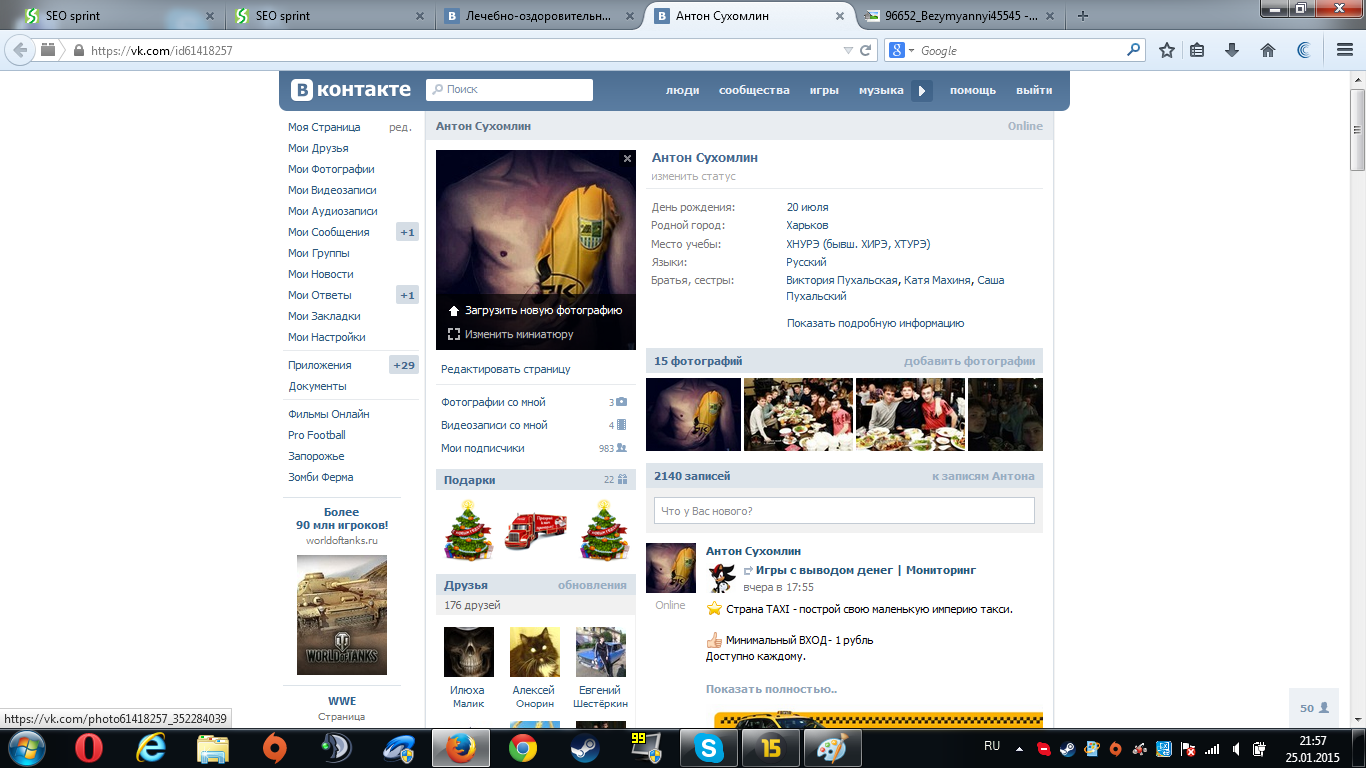
Task: Click ред. next to Моя Страница
Action: pyautogui.click(x=400, y=127)
